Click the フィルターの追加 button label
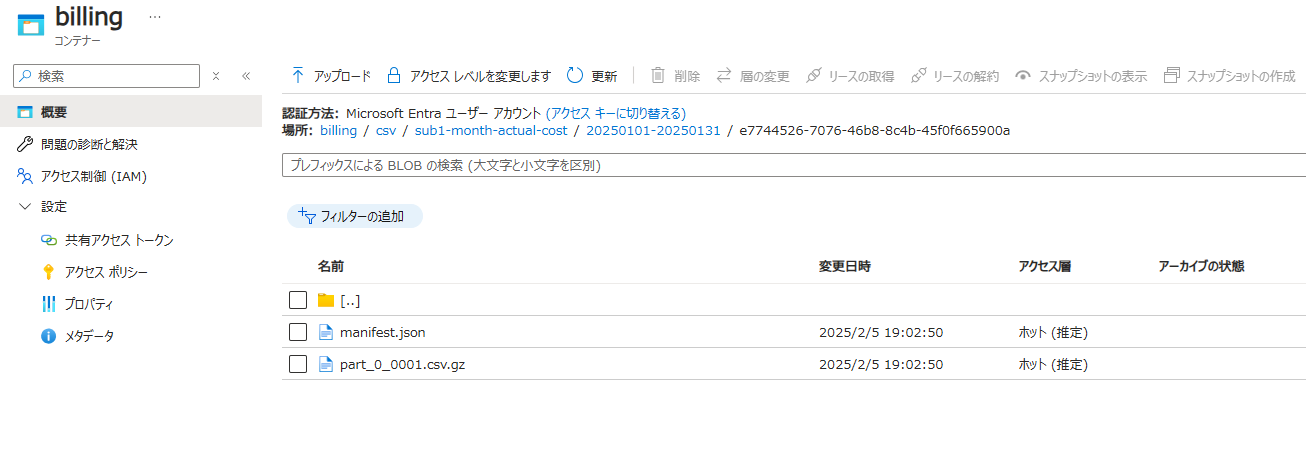The width and height of the screenshot is (1306, 453). click(362, 216)
